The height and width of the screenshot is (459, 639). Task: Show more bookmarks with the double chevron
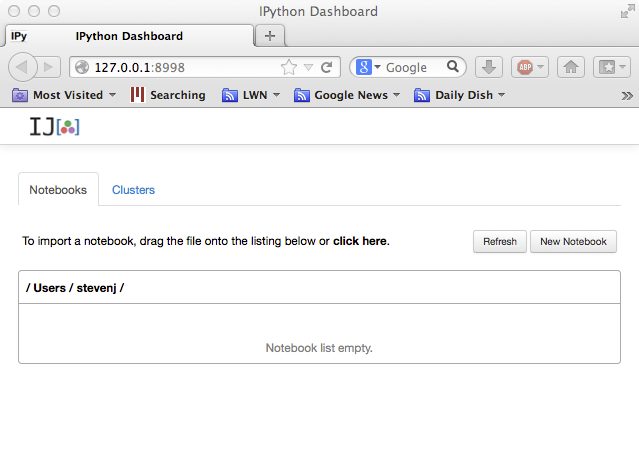pyautogui.click(x=627, y=96)
